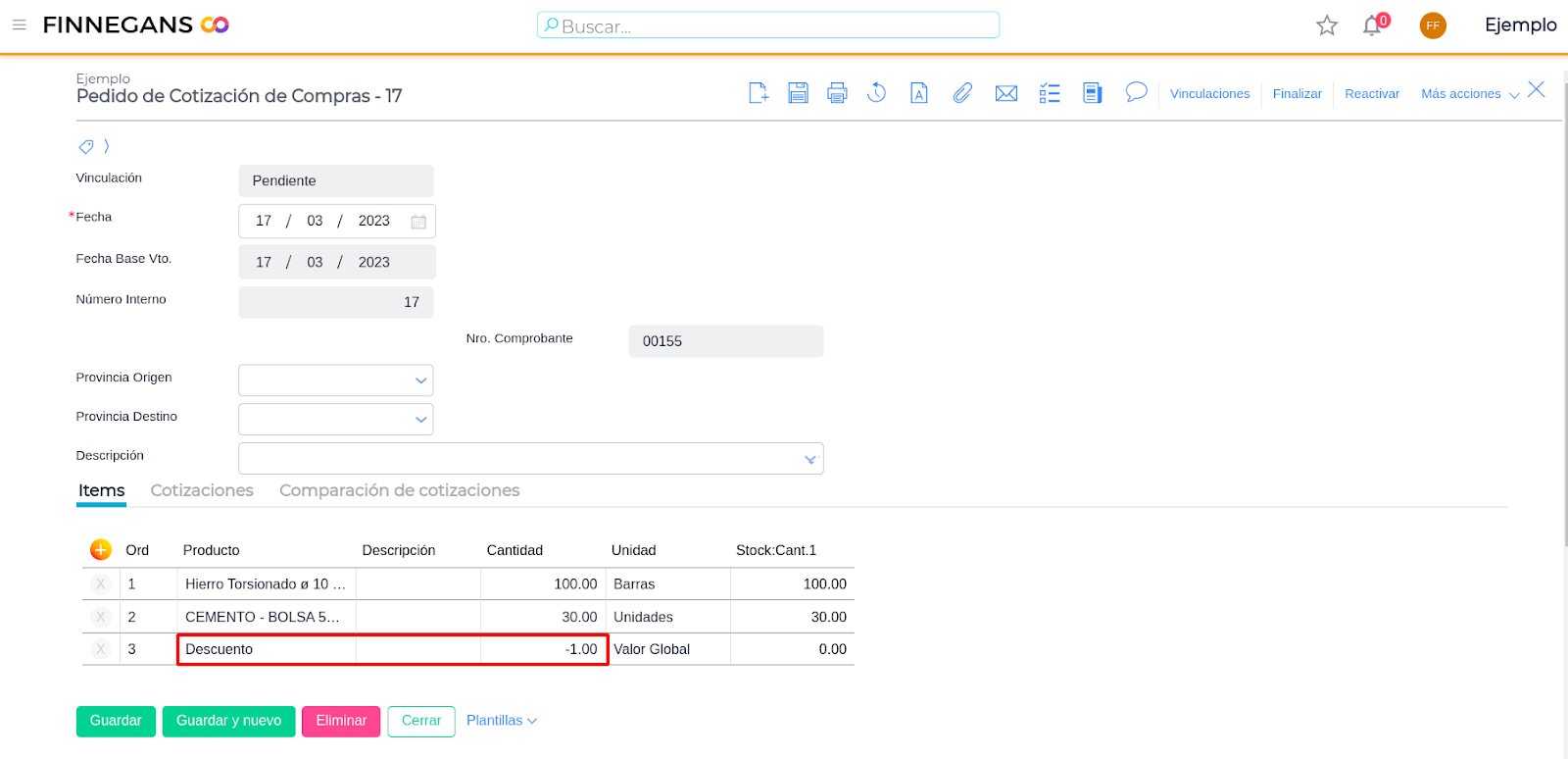Click the Finalizar link

tap(1297, 94)
